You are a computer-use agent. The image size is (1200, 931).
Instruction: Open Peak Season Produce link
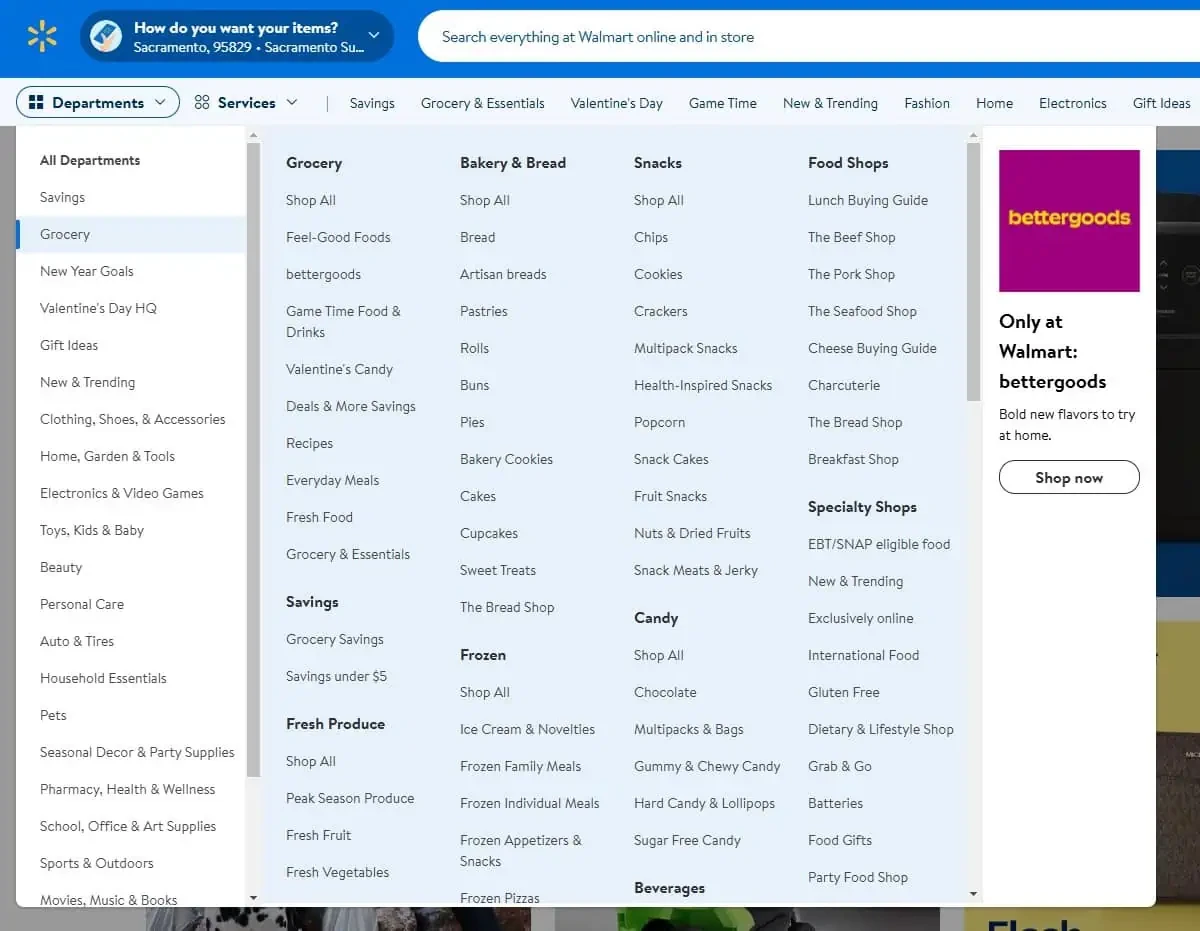(349, 798)
